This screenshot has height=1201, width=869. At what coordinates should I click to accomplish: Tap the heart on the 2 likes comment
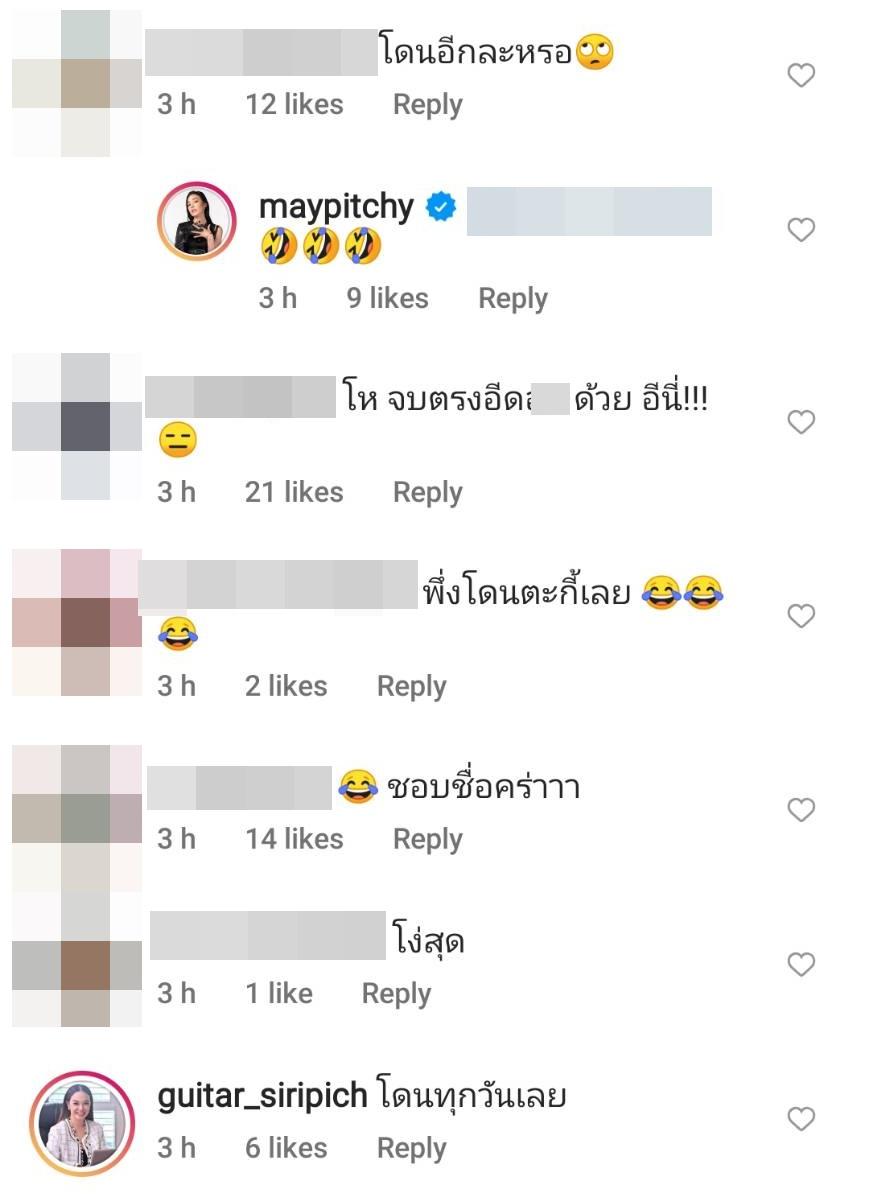(801, 616)
